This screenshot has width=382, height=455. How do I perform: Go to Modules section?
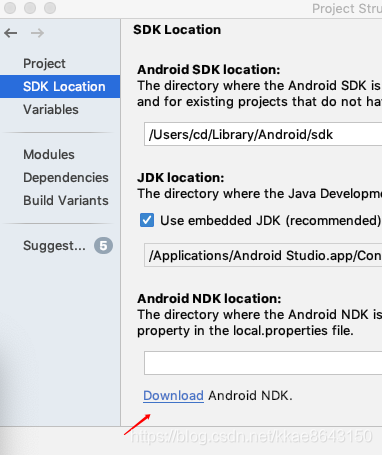[49, 155]
